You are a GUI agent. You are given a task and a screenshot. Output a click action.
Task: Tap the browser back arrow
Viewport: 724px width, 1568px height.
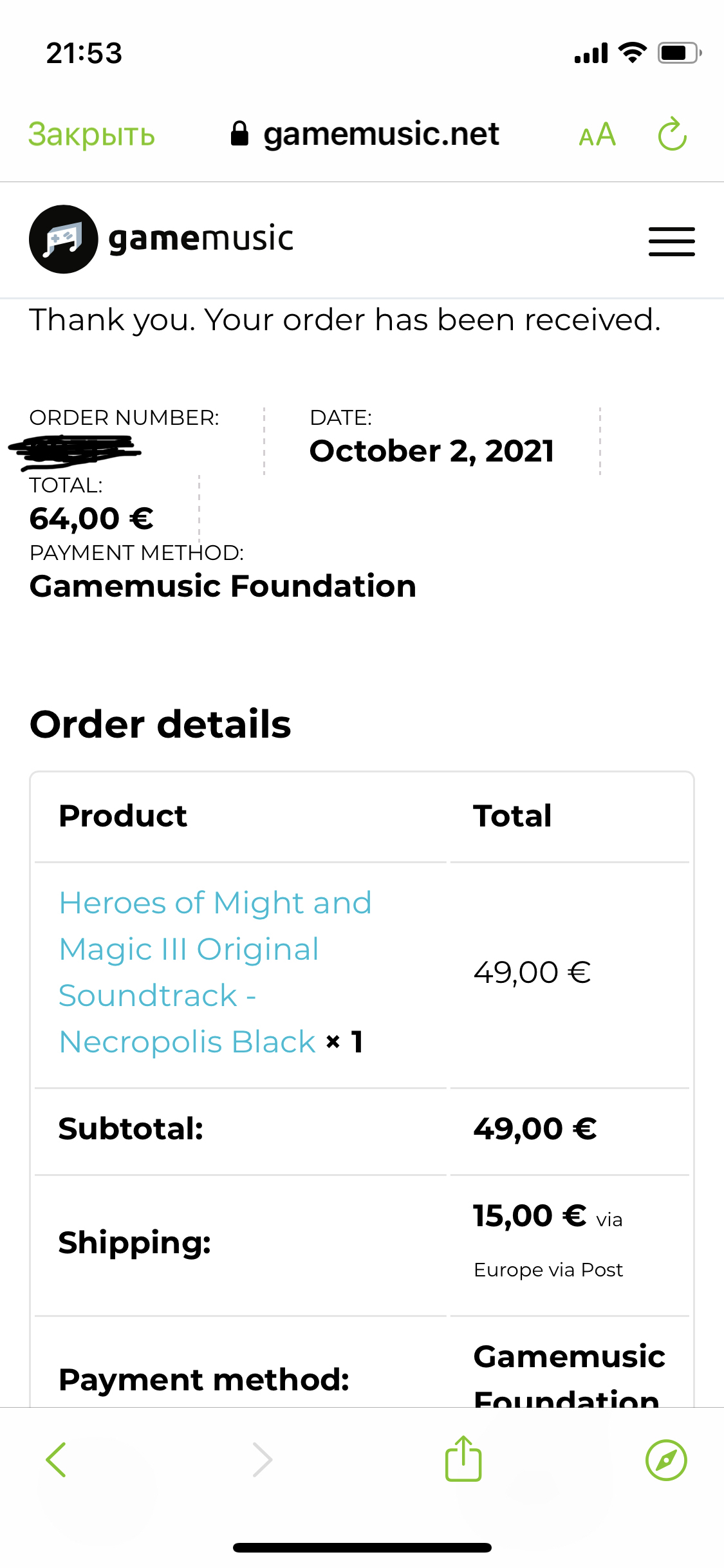click(x=56, y=1460)
